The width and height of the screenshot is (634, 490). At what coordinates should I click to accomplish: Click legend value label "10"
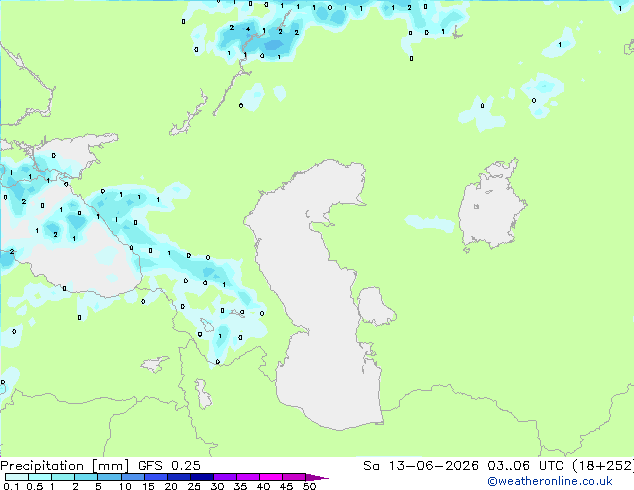125,486
